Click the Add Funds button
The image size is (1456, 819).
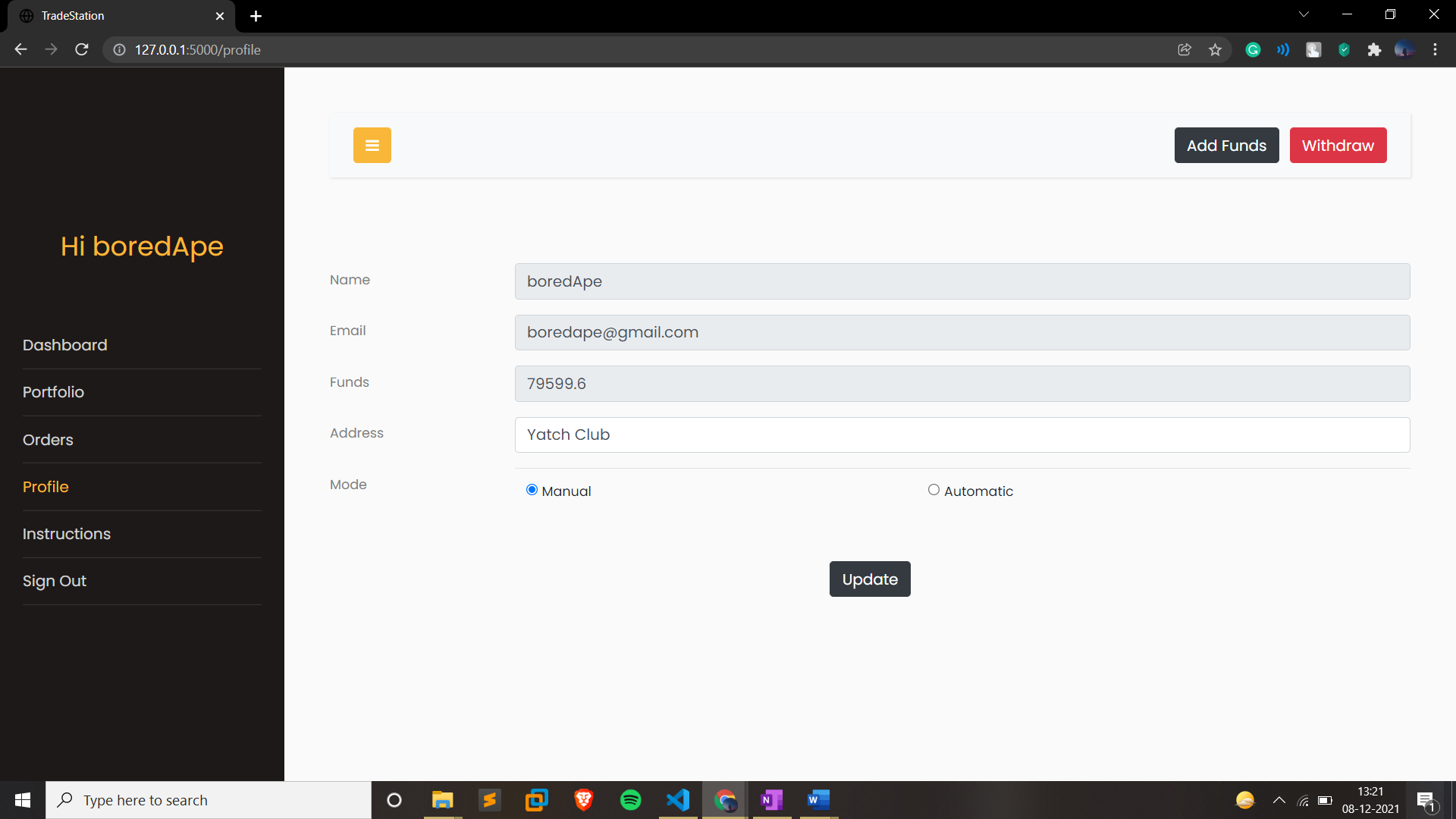tap(1226, 145)
